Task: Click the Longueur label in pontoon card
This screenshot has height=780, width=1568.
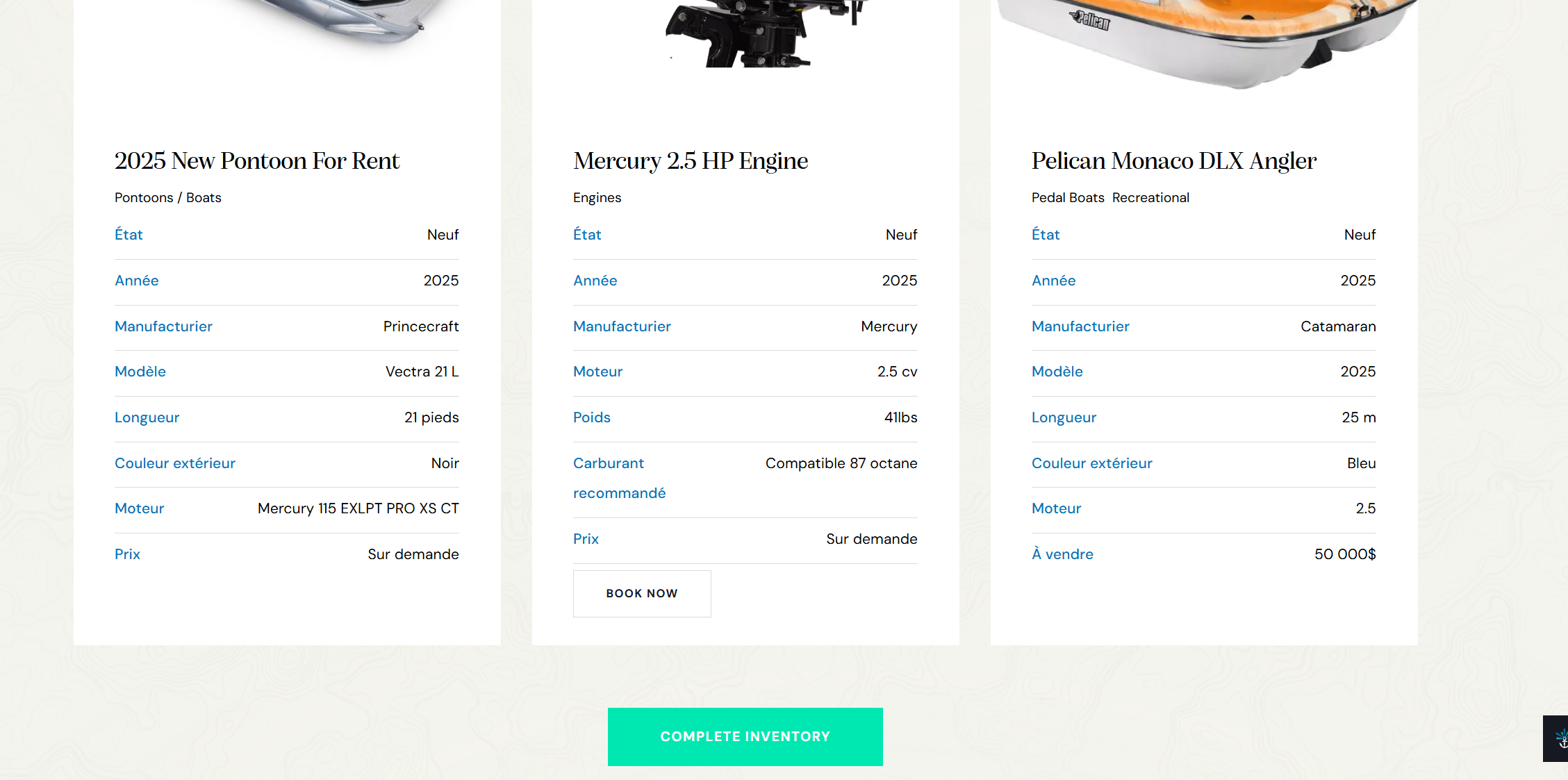Action: tap(147, 417)
